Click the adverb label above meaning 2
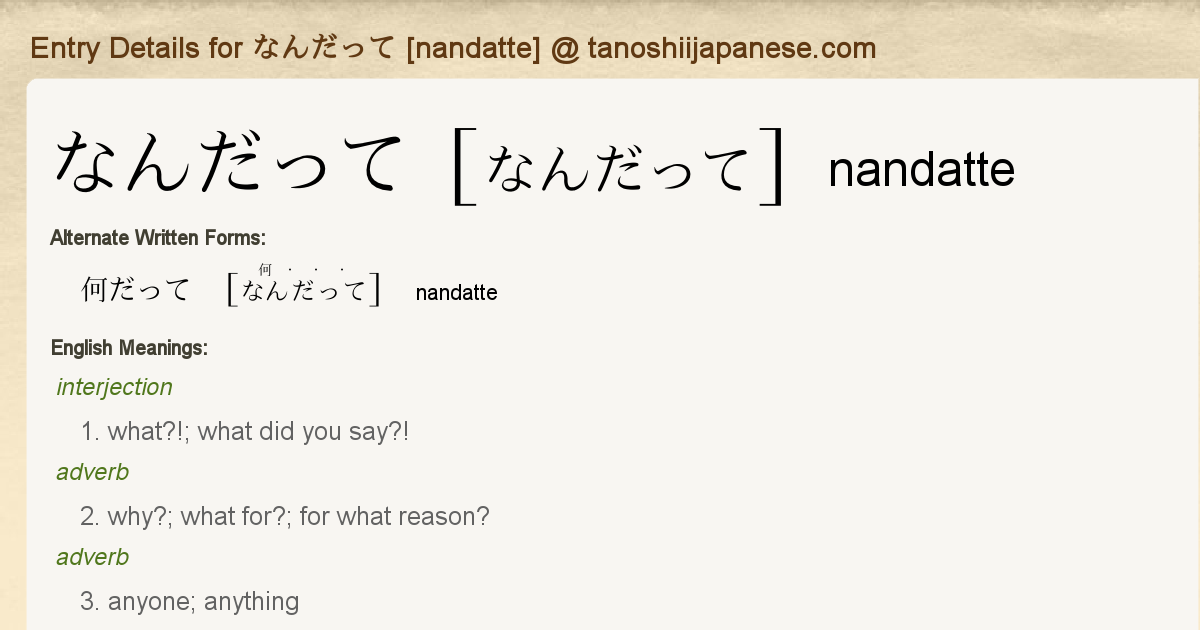 pos(92,472)
